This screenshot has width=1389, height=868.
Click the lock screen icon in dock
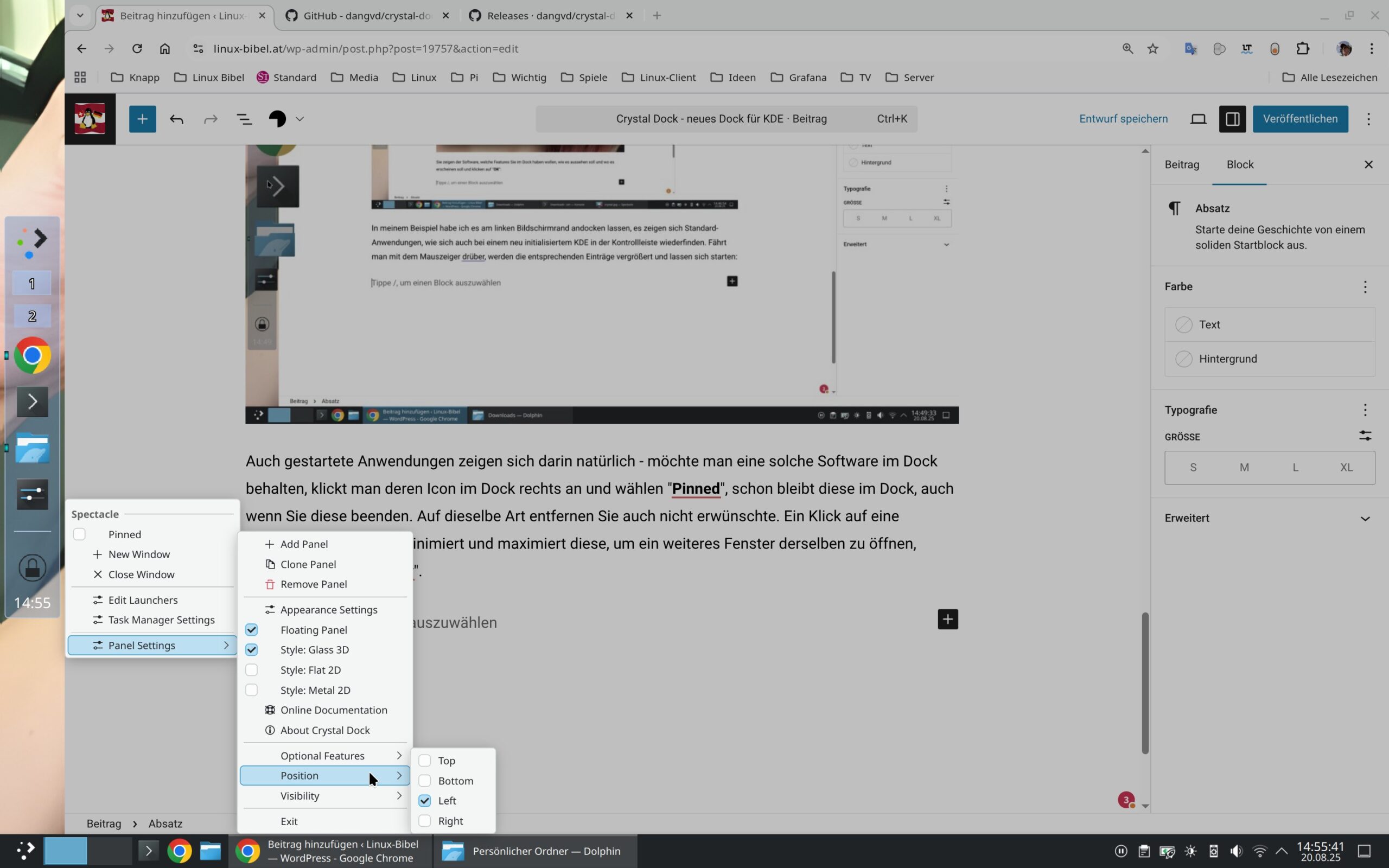coord(32,568)
